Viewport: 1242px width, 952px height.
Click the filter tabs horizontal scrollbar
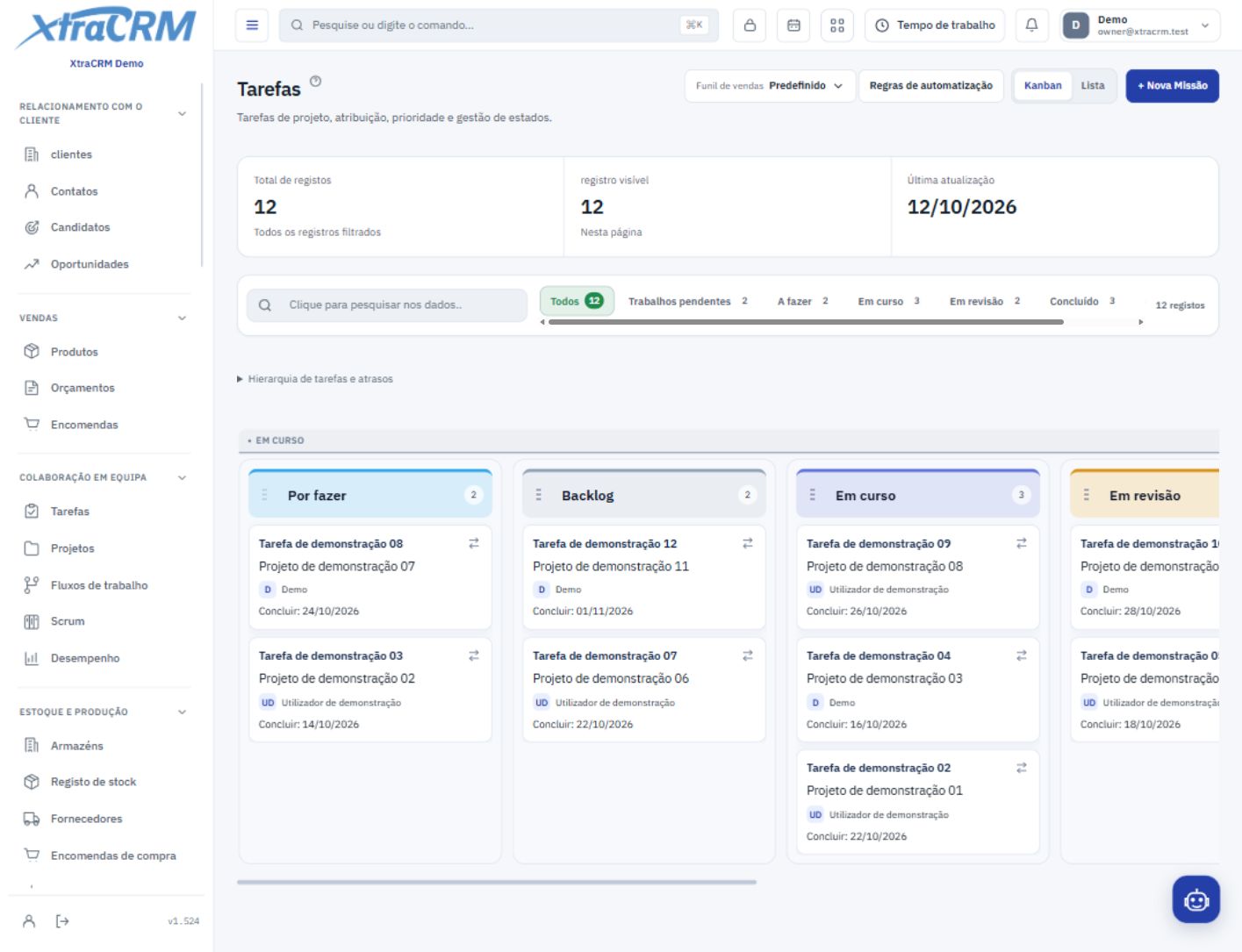click(x=806, y=322)
